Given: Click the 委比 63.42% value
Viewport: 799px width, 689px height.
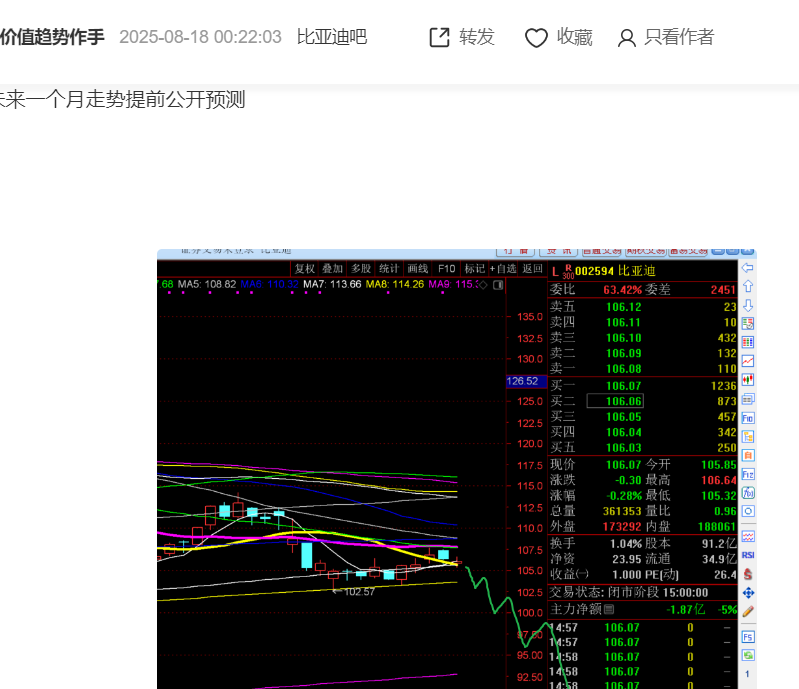Looking at the screenshot, I should click(622, 290).
